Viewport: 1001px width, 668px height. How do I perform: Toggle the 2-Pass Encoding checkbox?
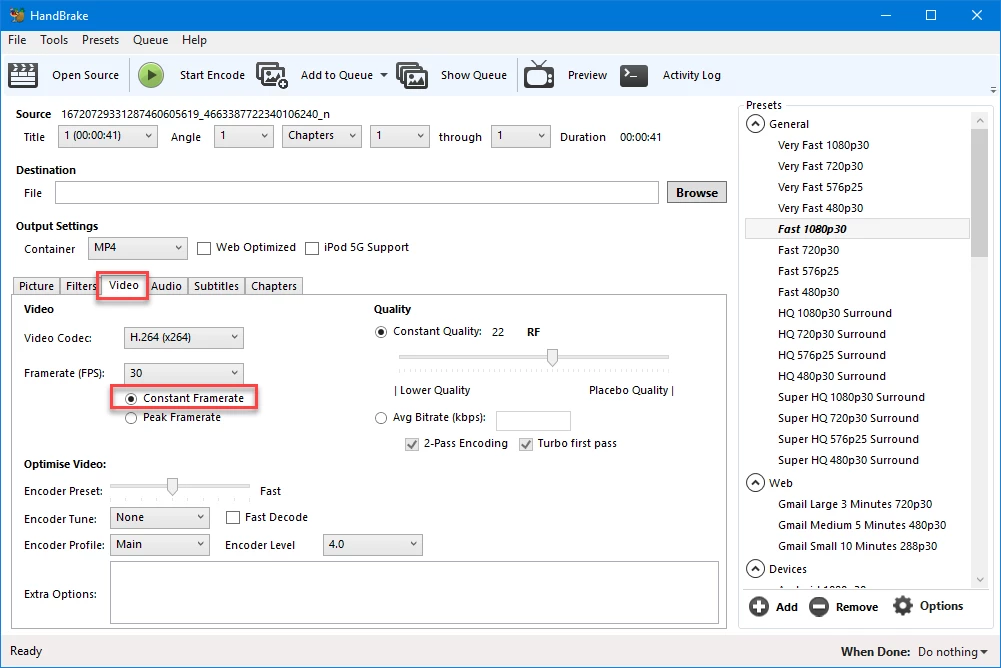pyautogui.click(x=412, y=444)
